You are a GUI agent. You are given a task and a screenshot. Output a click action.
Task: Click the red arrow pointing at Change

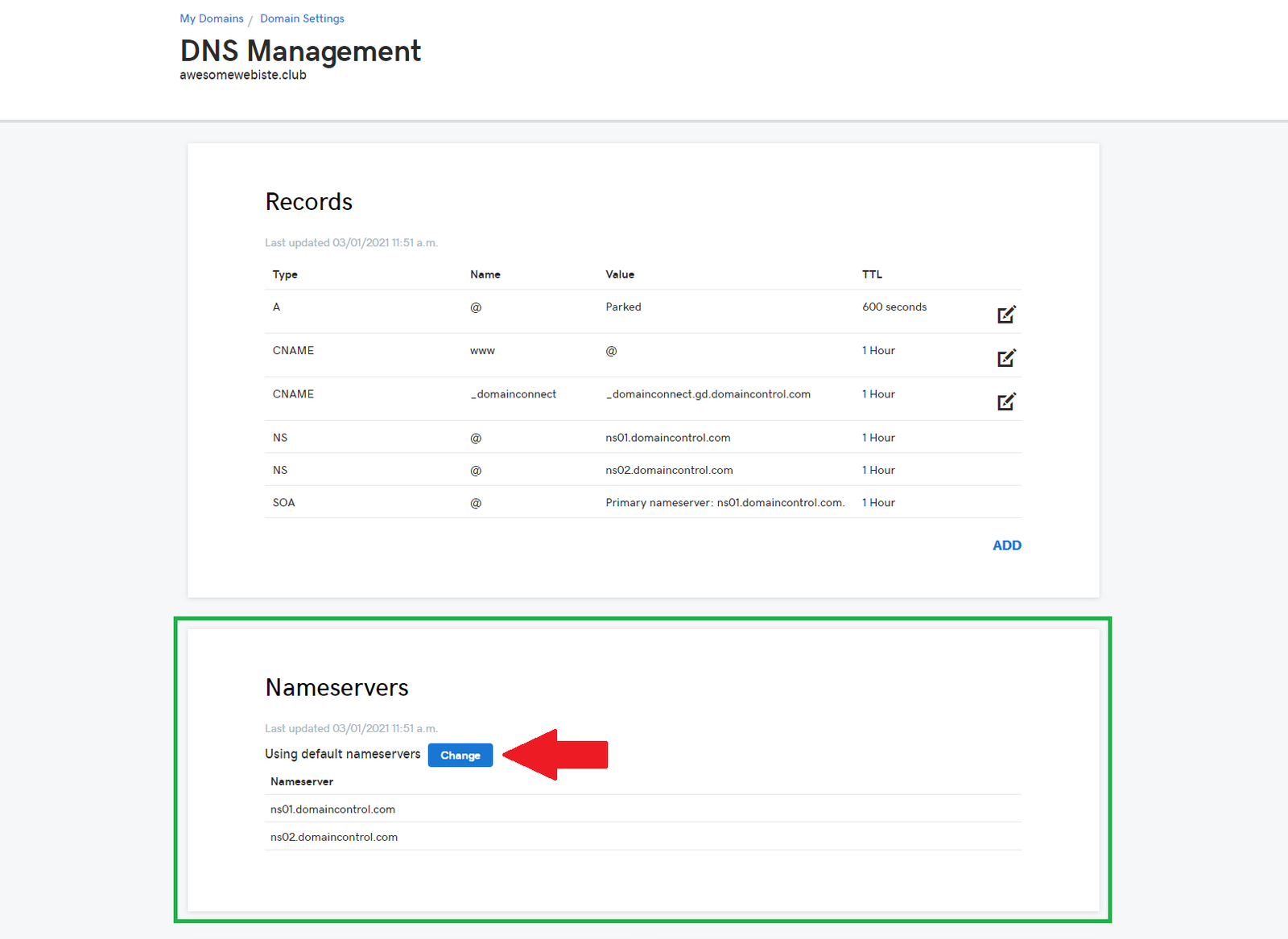(557, 755)
